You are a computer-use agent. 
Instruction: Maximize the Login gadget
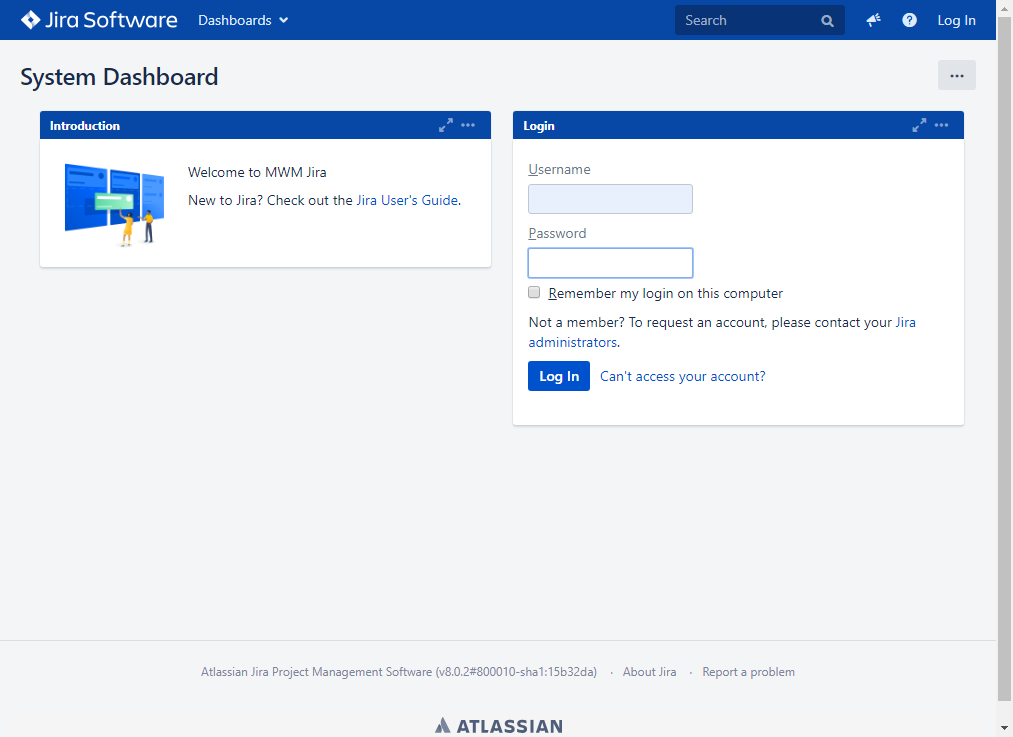click(919, 125)
